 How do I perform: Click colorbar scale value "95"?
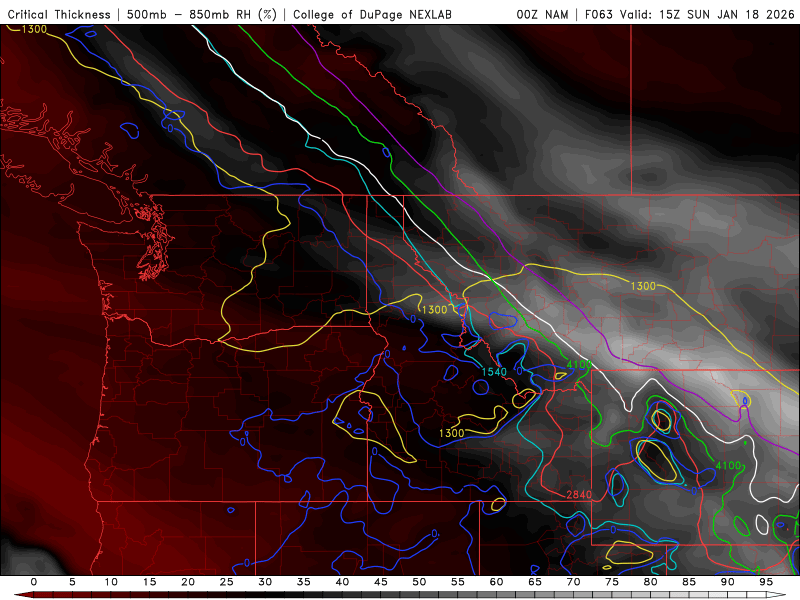[x=766, y=582]
